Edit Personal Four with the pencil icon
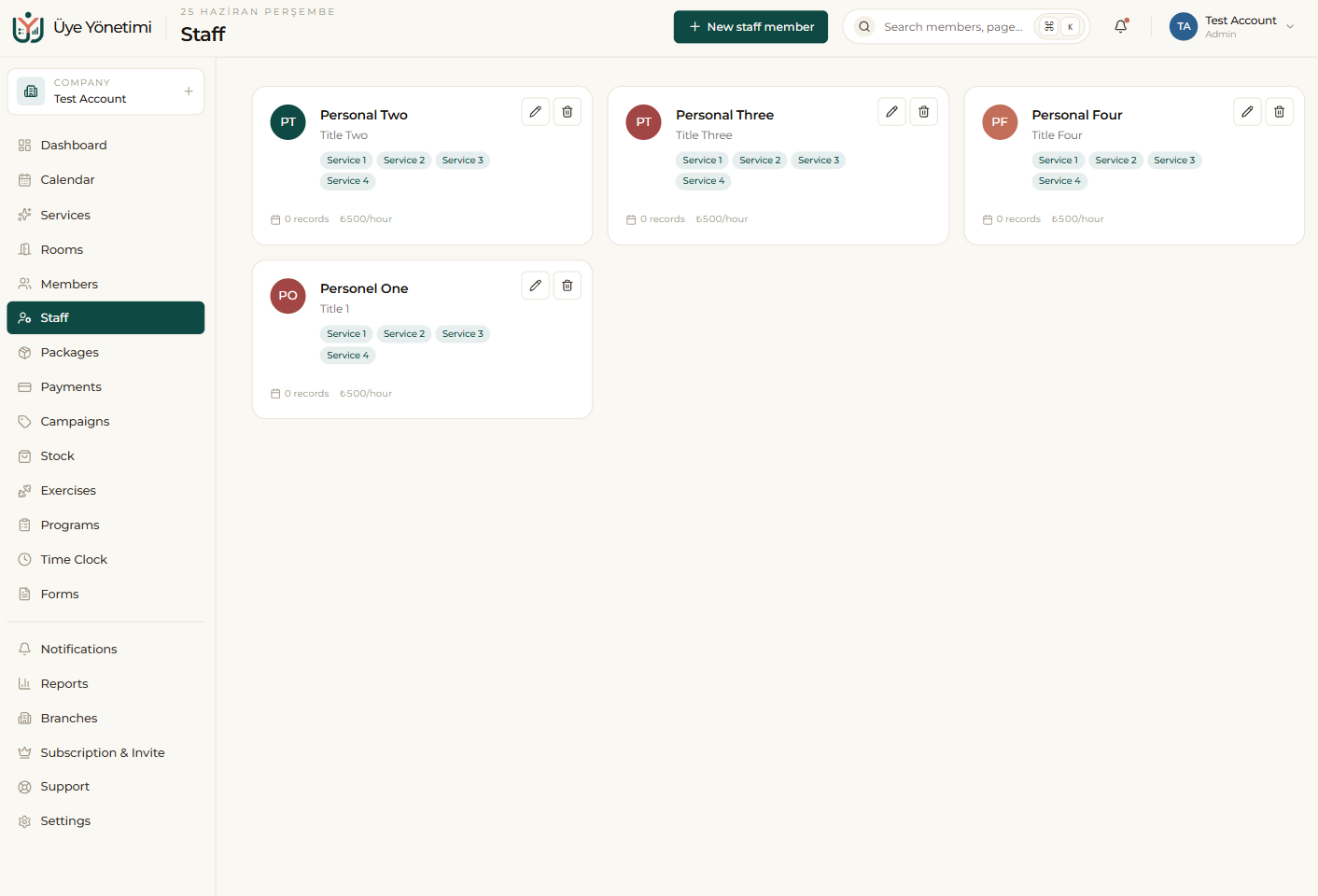 pos(1247,112)
